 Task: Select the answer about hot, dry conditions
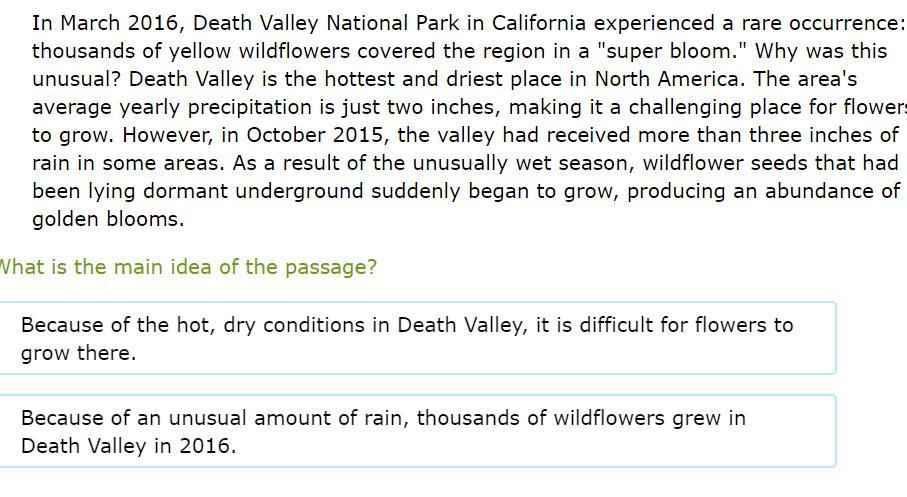point(416,338)
